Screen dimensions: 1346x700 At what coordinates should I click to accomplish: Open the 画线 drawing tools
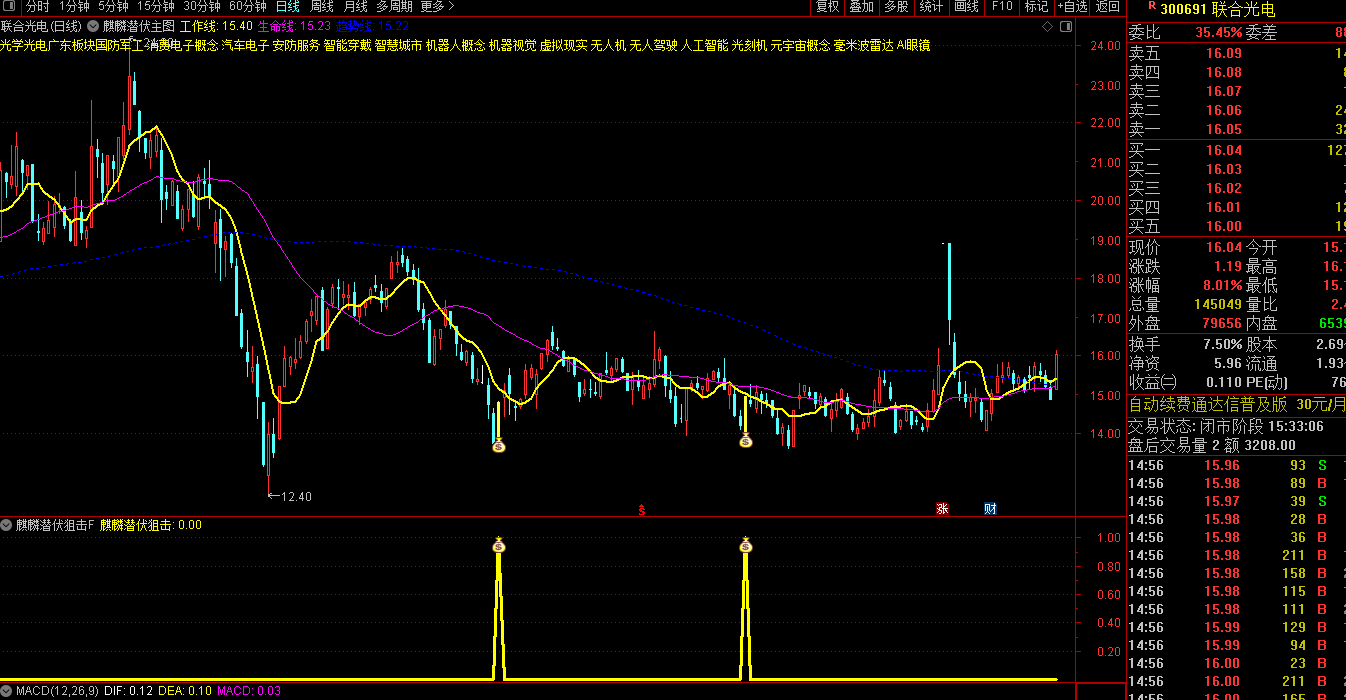click(966, 6)
